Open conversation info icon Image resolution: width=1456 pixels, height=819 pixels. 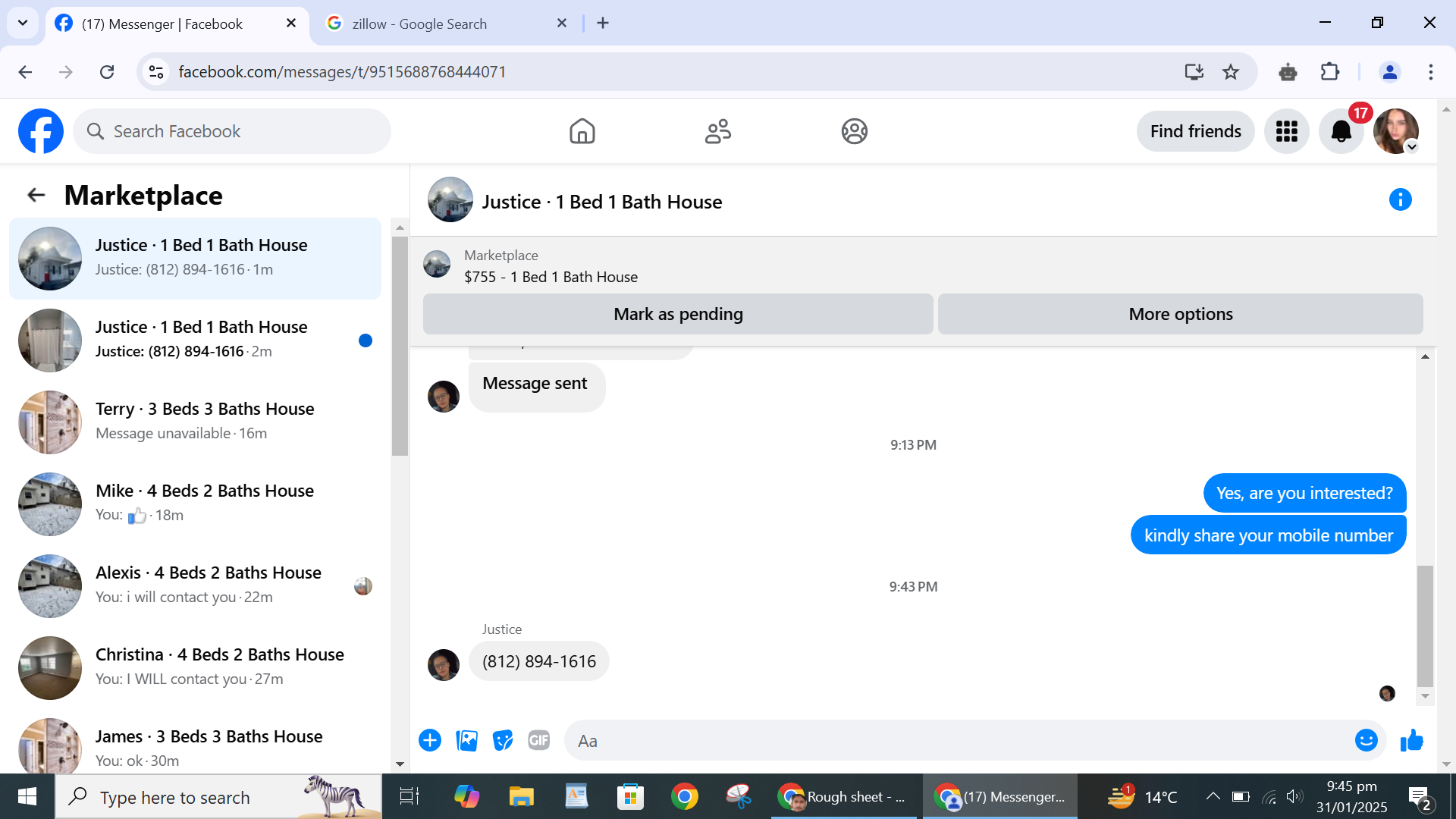point(1400,199)
